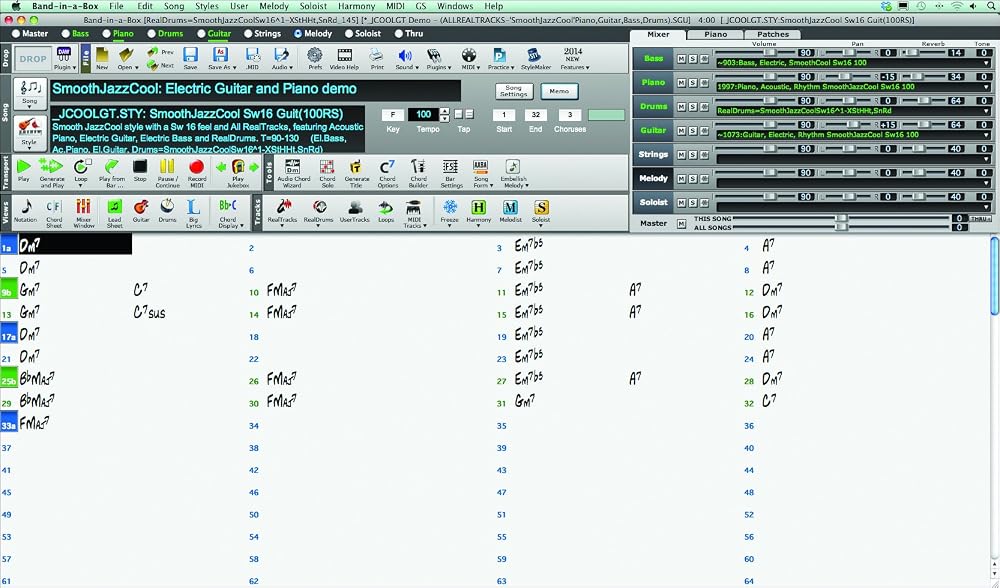Open the Harmony menu in menu bar
This screenshot has height=588, width=1000.
click(356, 6)
